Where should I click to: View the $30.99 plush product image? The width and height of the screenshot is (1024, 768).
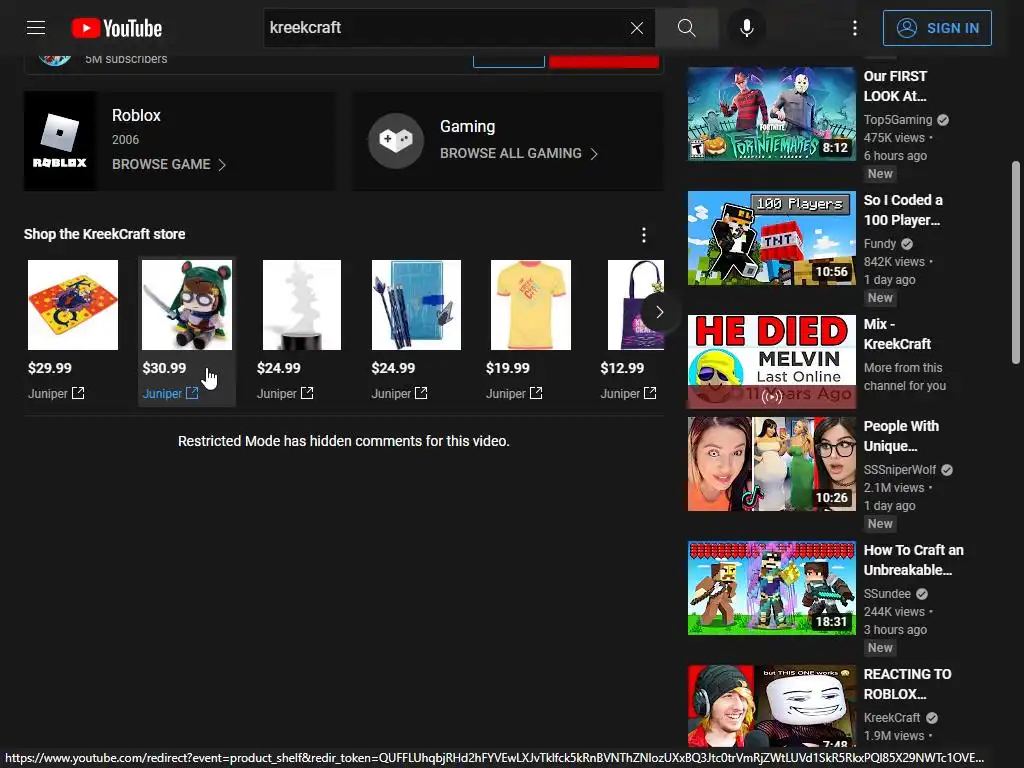pos(187,304)
